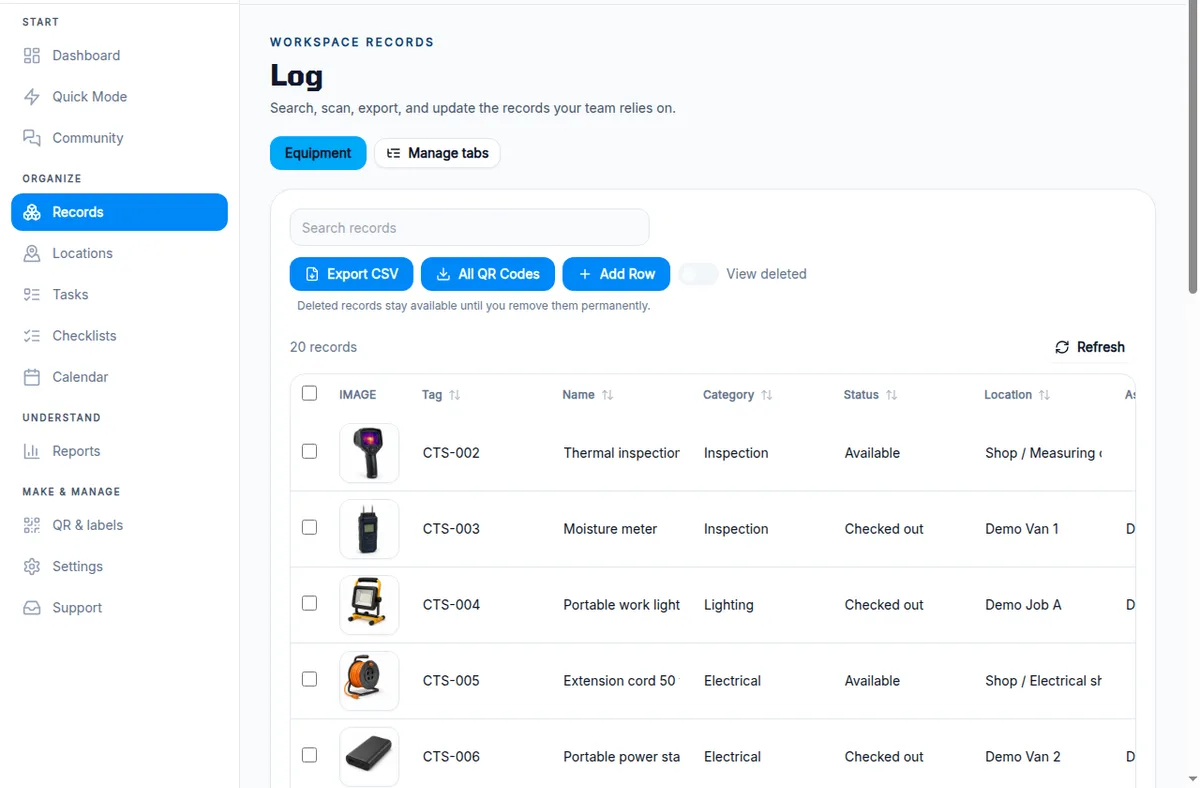Click the Name column sort arrows
Viewport: 1200px width, 788px height.
pos(607,395)
